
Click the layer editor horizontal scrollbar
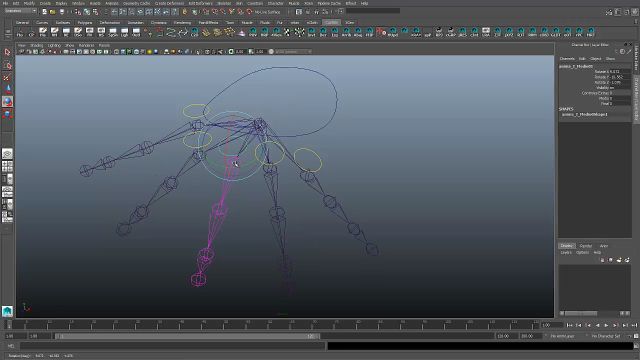[581, 313]
